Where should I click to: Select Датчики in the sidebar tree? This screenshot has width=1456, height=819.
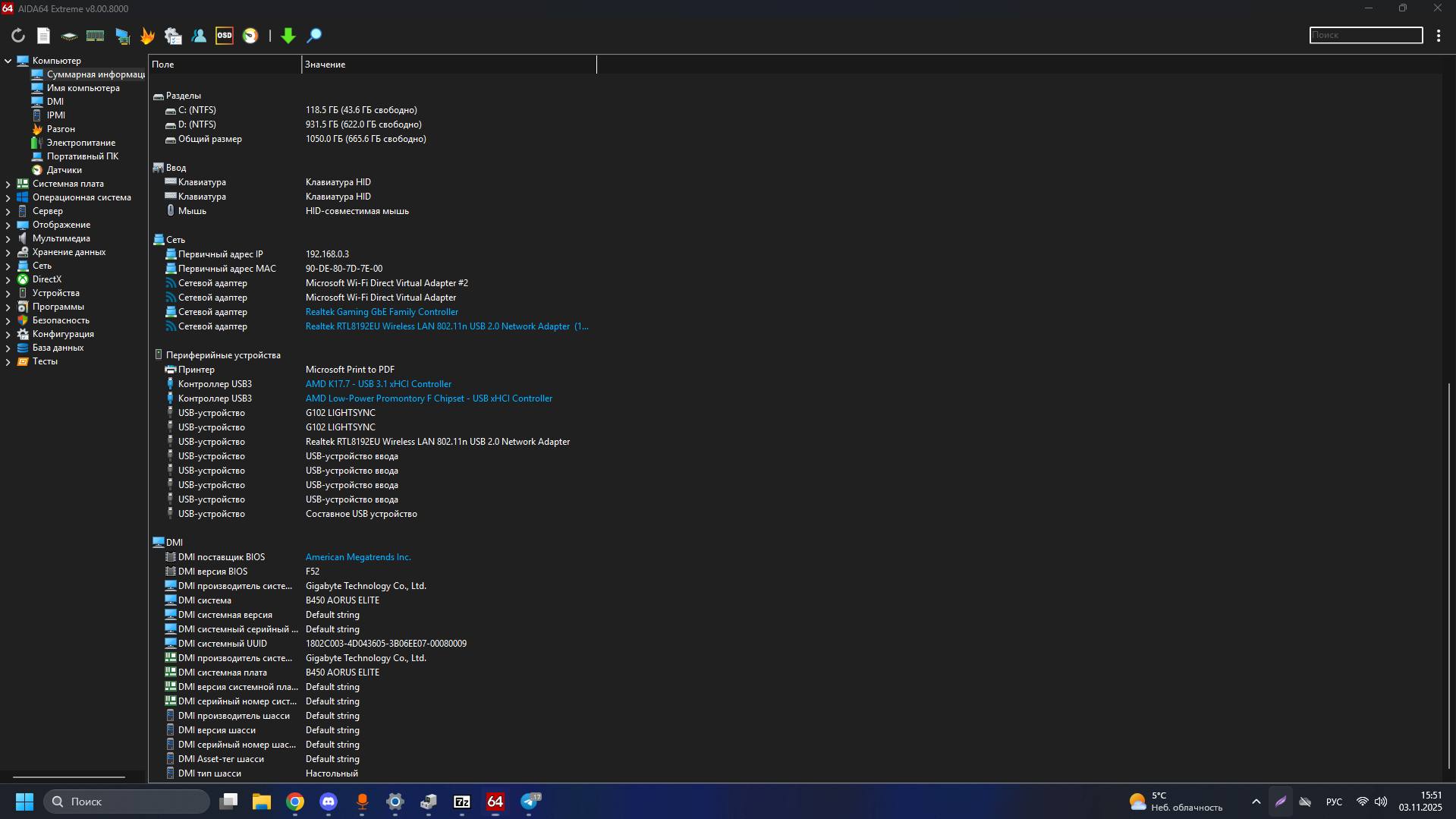point(64,170)
